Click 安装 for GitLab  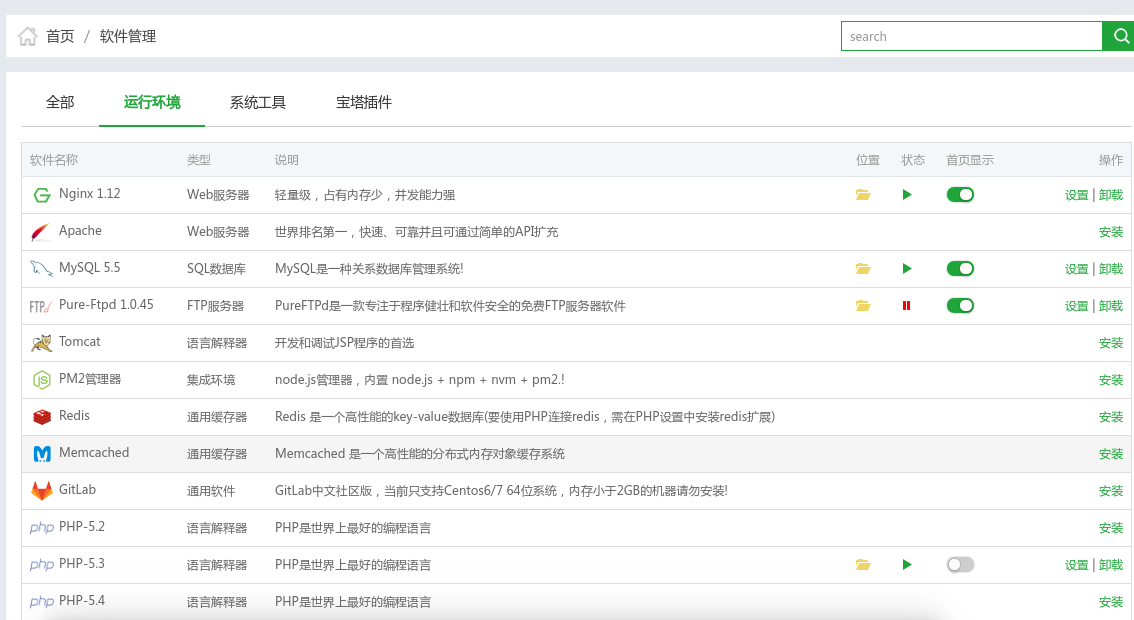pos(1111,491)
